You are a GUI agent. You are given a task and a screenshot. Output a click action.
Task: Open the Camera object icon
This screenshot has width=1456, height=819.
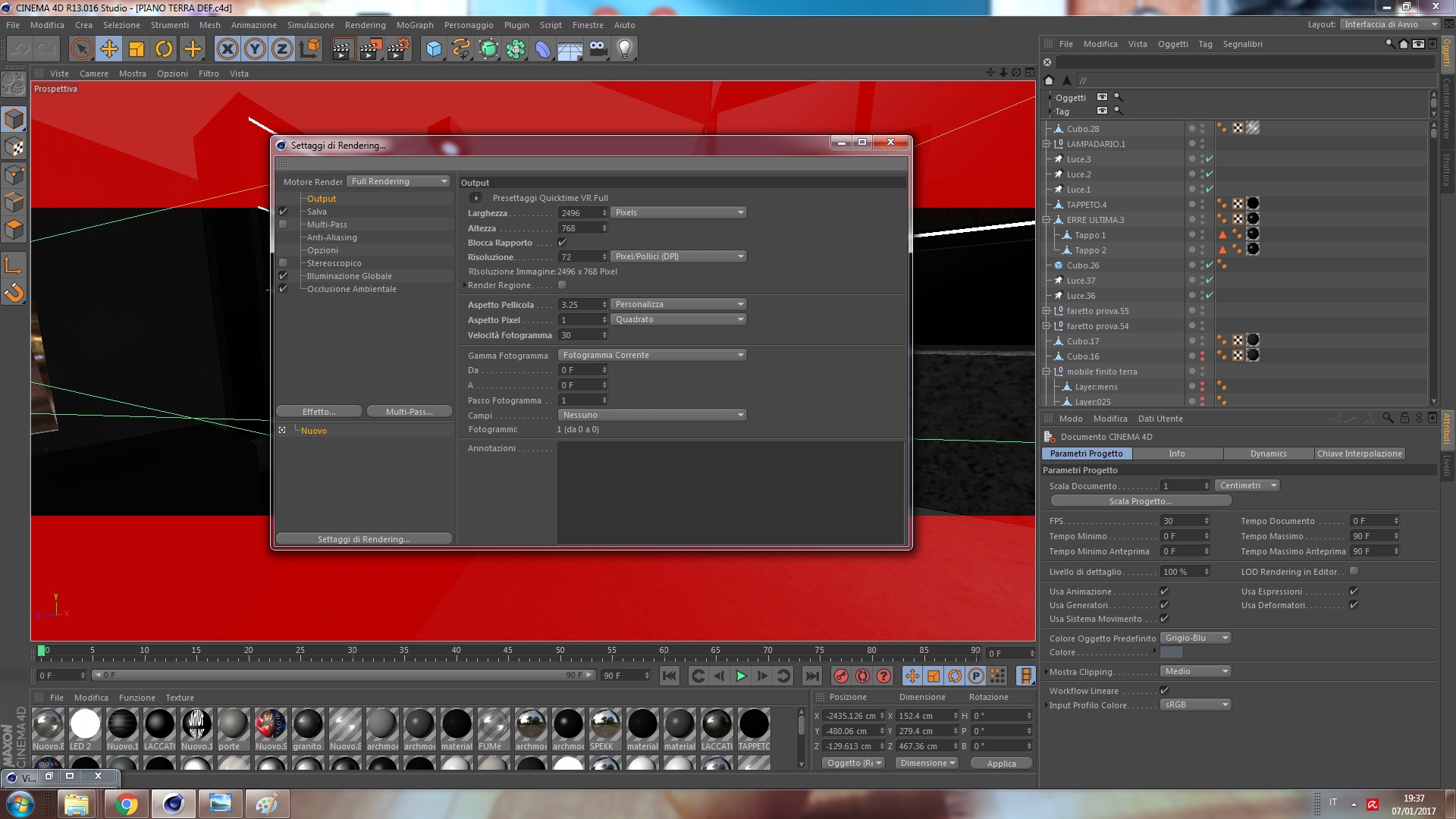pyautogui.click(x=598, y=49)
